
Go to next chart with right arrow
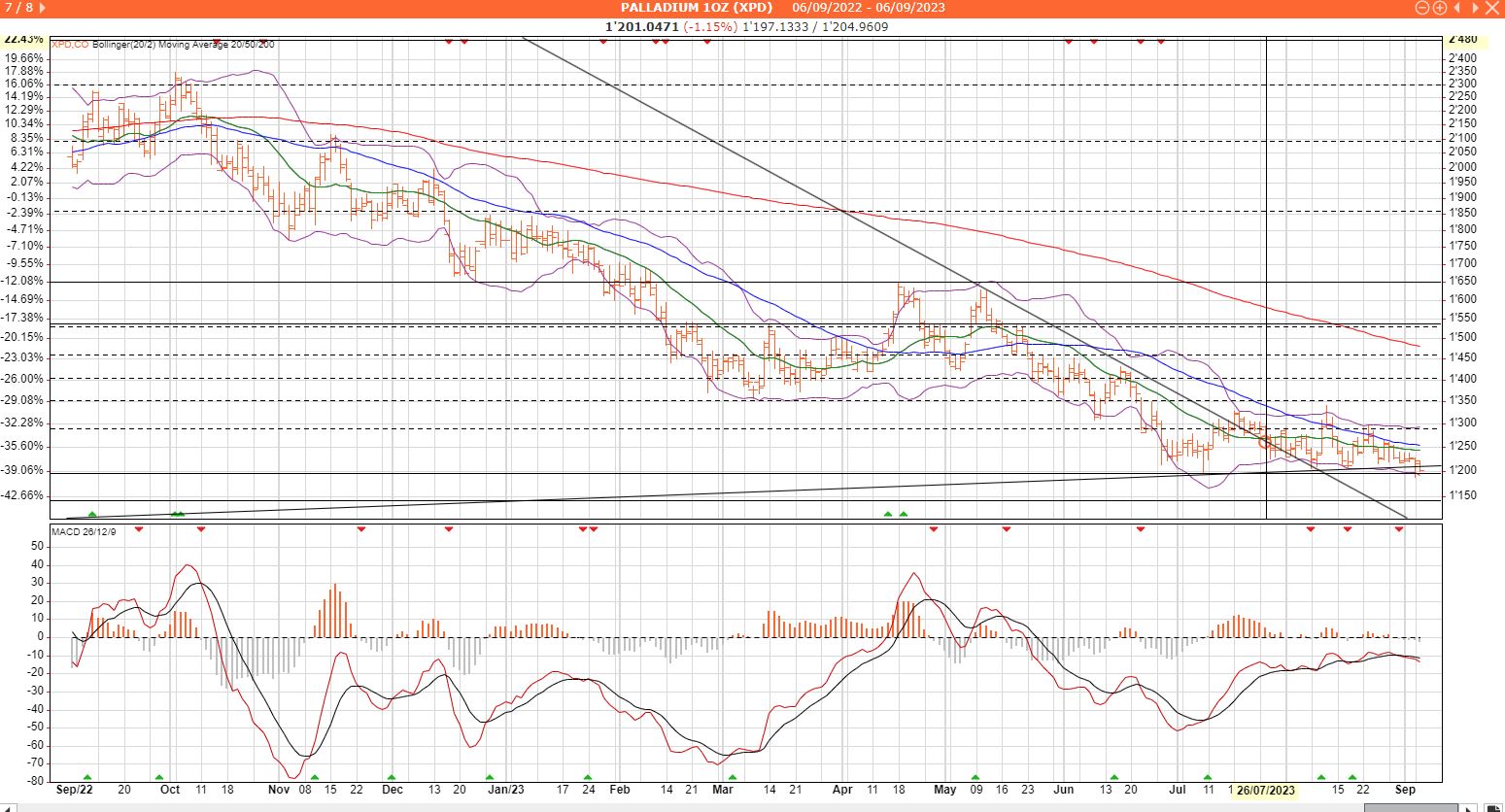point(1475,8)
